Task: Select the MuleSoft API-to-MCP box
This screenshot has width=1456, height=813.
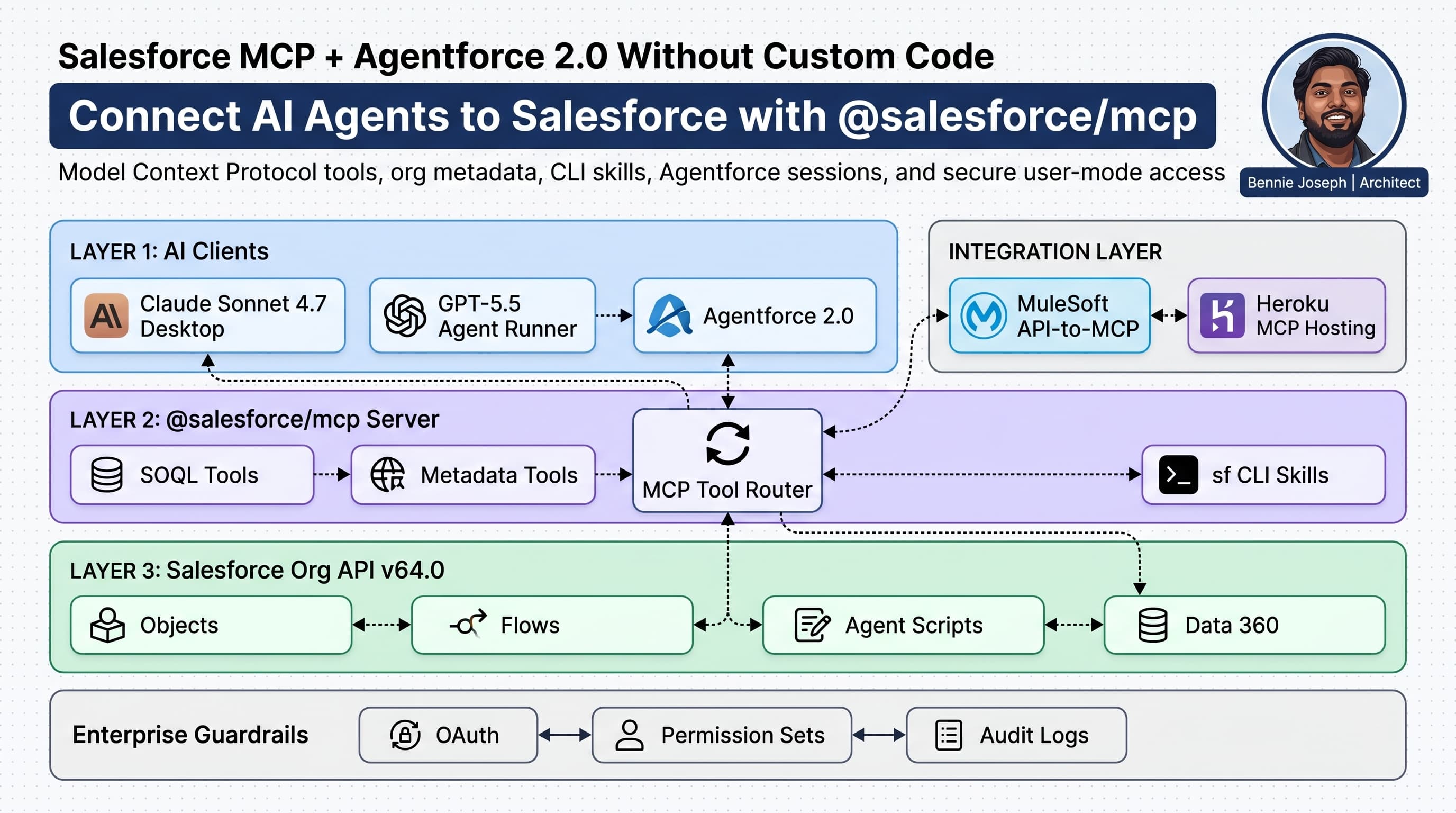Action: coord(1050,315)
